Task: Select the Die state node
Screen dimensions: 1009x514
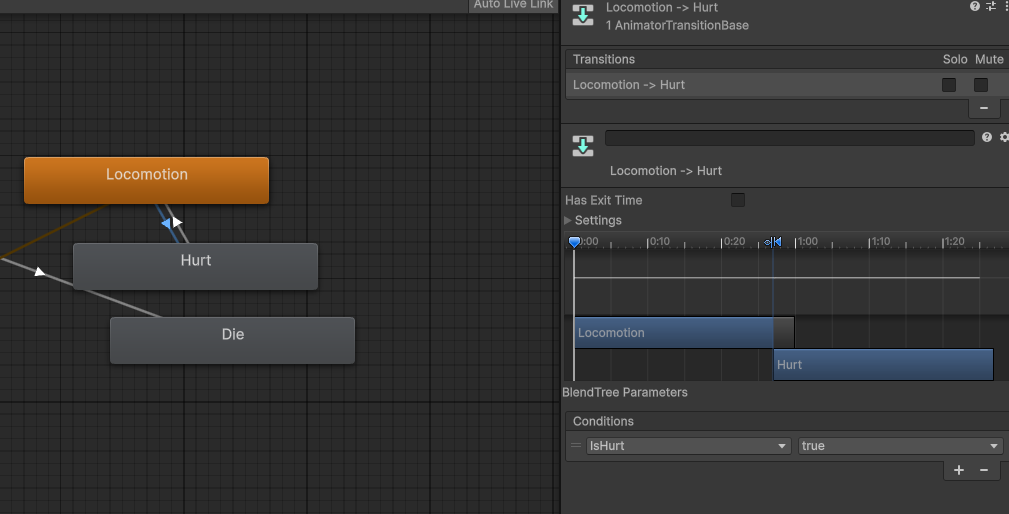Action: (232, 340)
